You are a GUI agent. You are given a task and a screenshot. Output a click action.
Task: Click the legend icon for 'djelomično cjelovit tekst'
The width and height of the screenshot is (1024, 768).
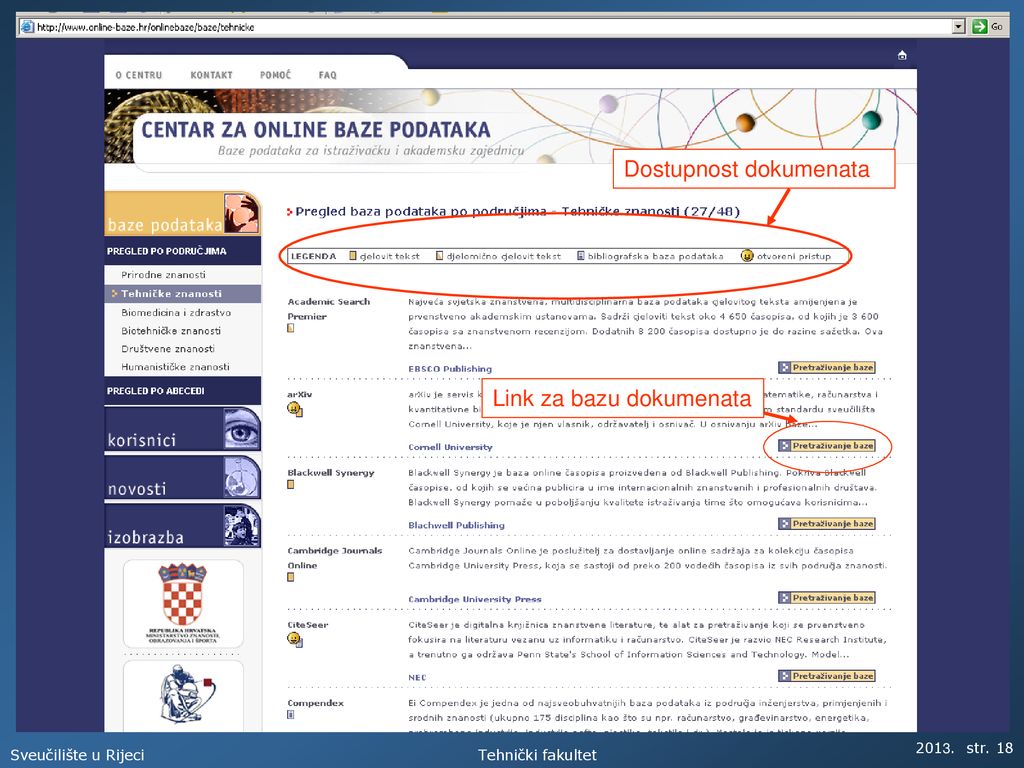pyautogui.click(x=440, y=256)
